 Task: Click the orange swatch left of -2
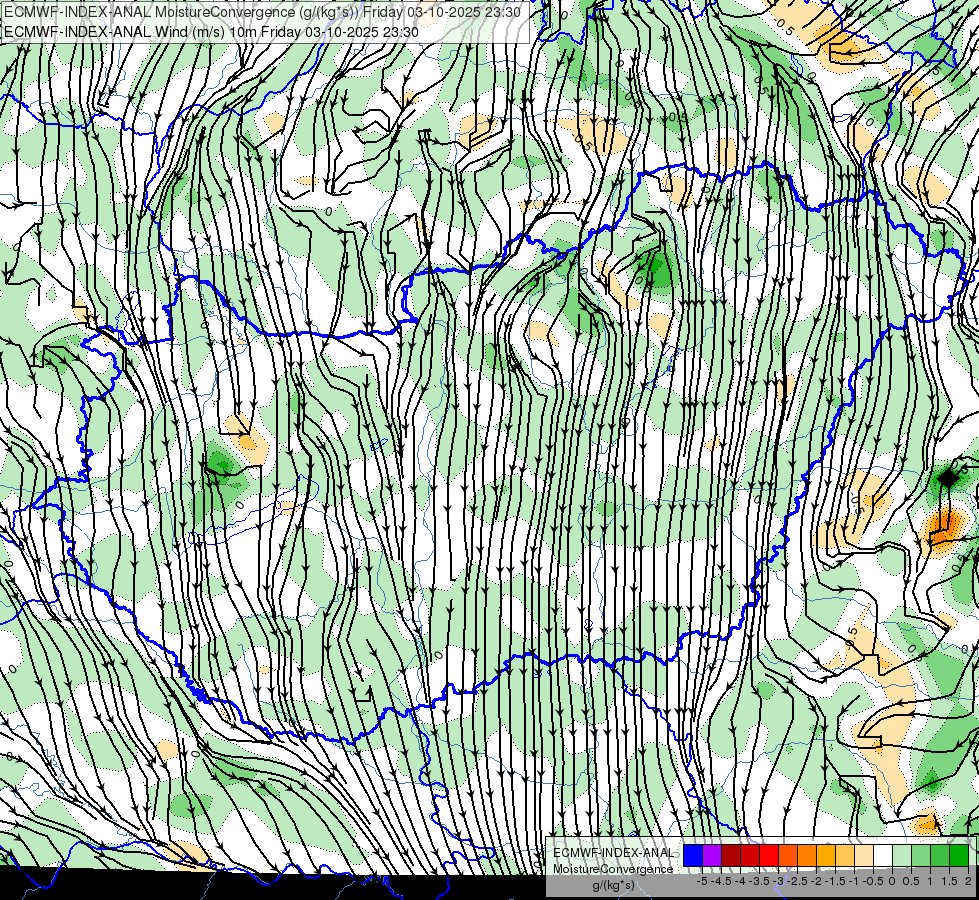coord(807,855)
